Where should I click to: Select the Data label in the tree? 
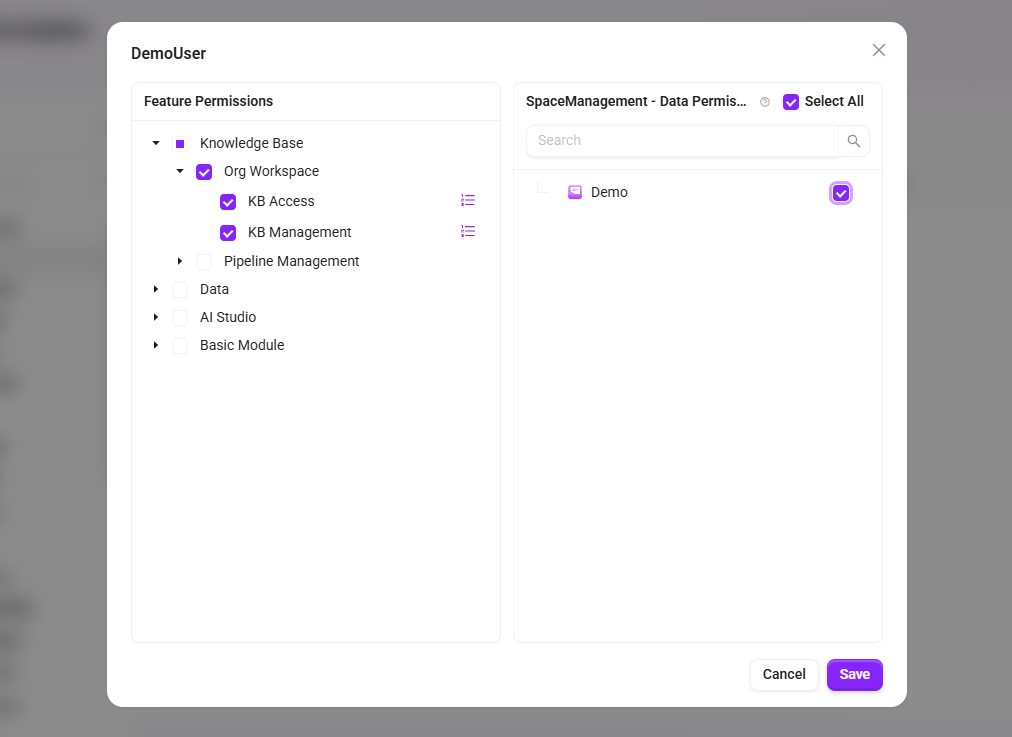214,289
